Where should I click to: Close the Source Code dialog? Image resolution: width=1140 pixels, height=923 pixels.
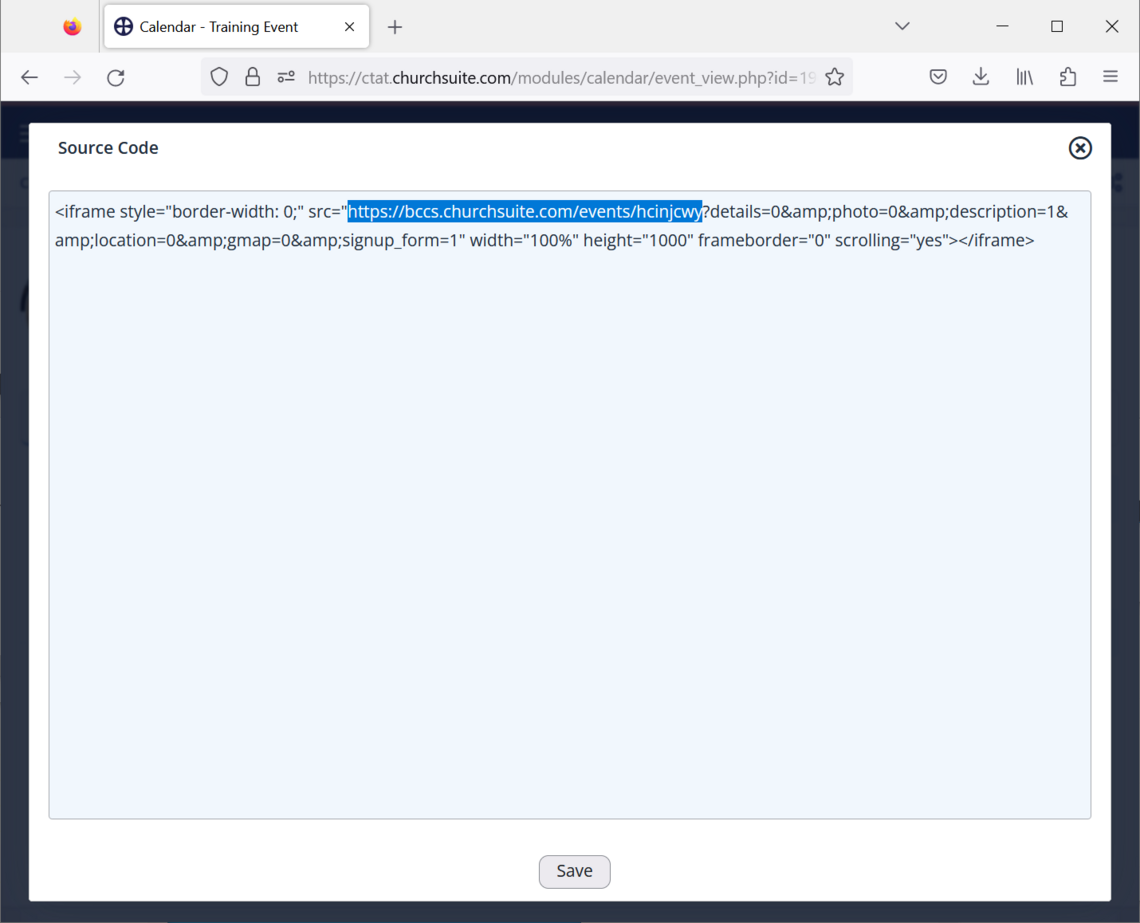point(1080,148)
